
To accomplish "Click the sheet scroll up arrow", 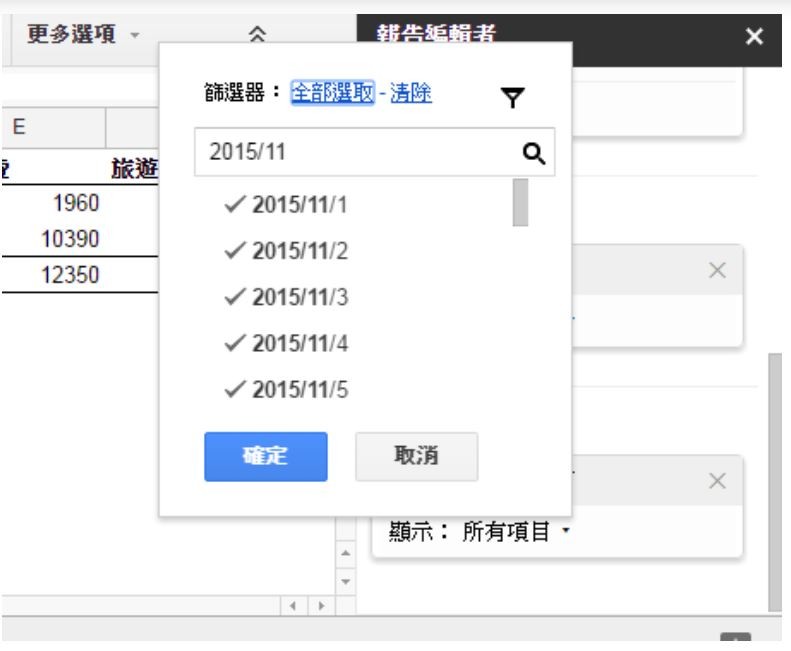I will tap(346, 553).
